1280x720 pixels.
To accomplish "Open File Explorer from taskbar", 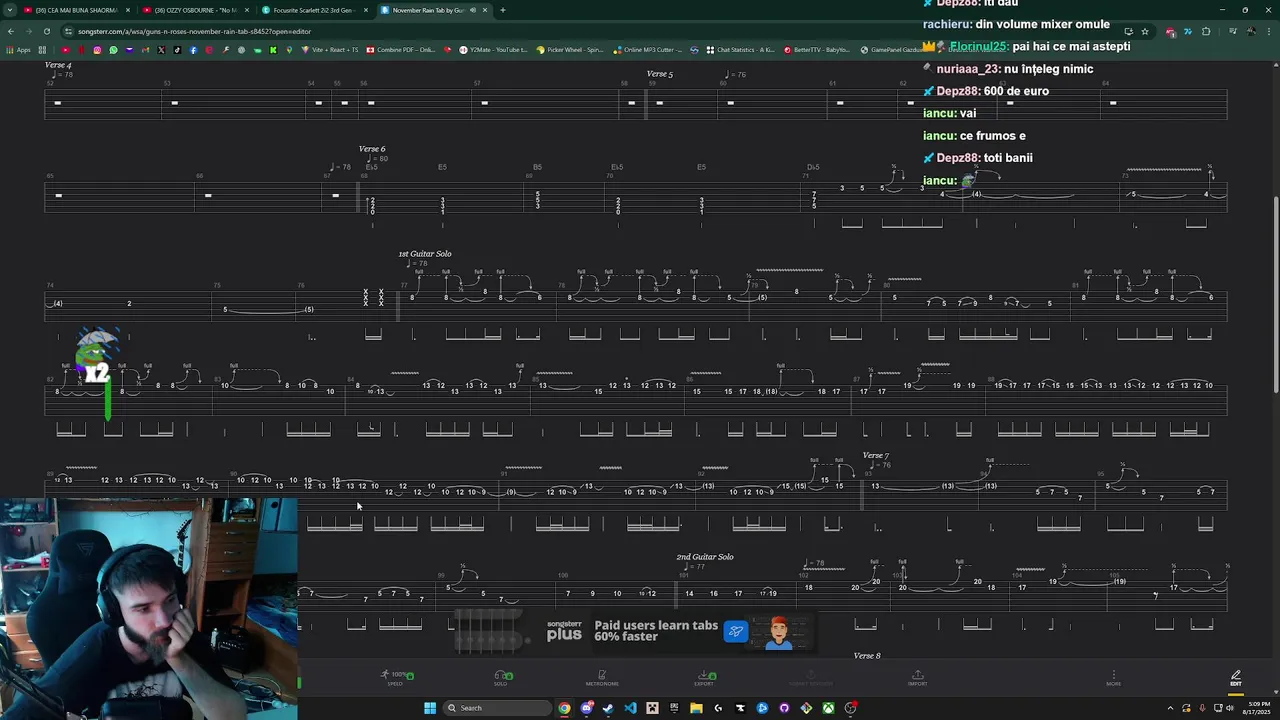I will coord(696,708).
